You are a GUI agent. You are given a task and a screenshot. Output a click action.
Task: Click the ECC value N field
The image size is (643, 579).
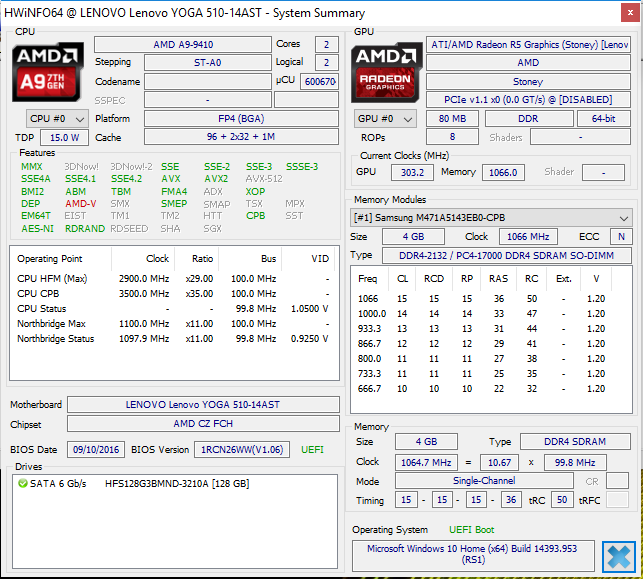621,237
